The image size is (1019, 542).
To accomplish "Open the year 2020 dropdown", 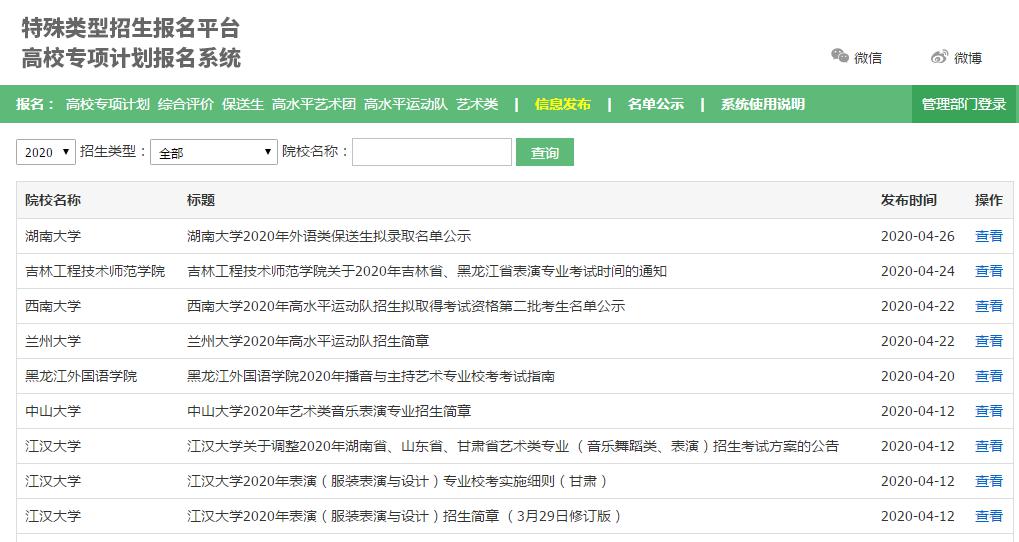I will [x=45, y=152].
